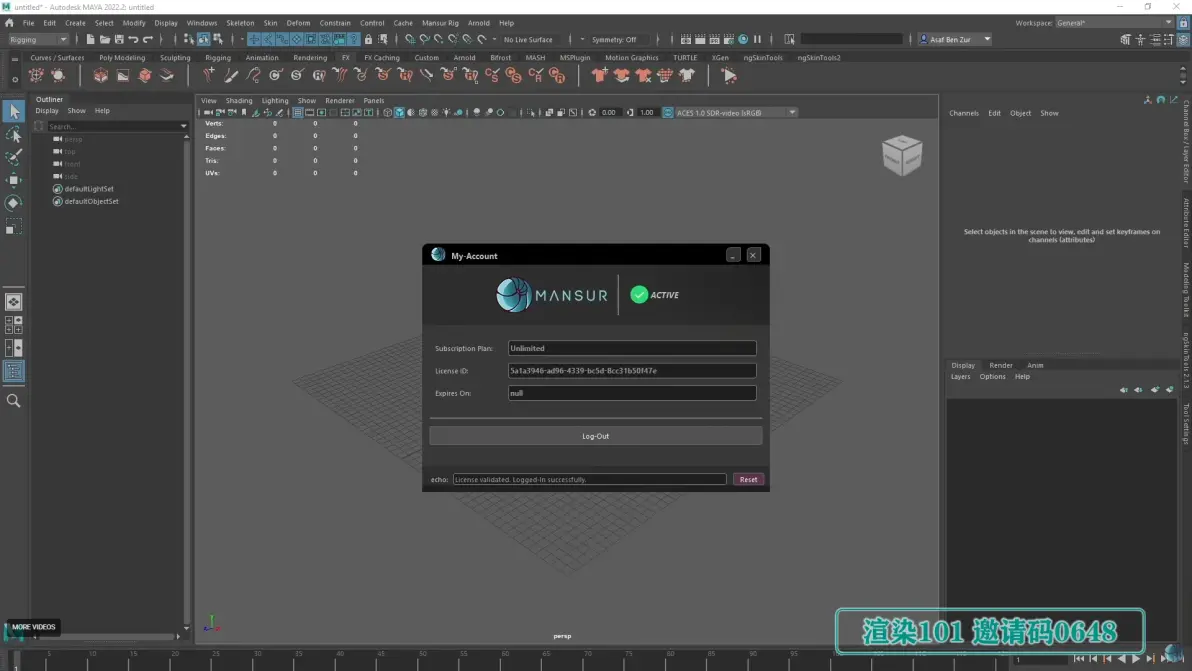Open the Workspace General dropdown
This screenshot has height=671, width=1192.
pos(1114,23)
